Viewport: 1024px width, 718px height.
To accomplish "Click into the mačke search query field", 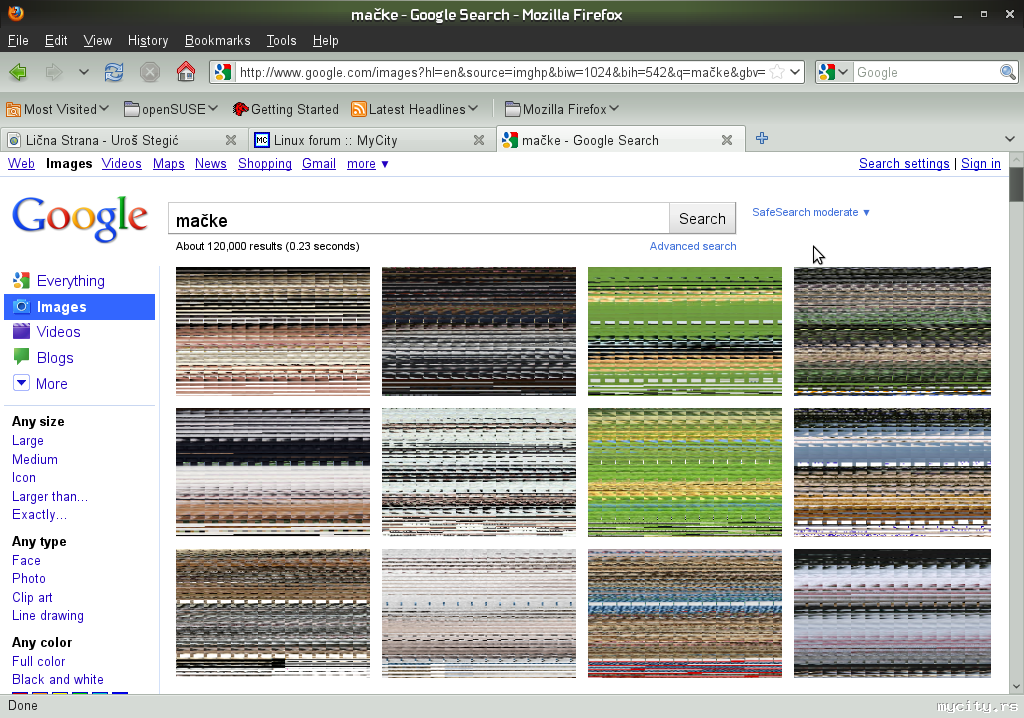I will click(x=418, y=219).
